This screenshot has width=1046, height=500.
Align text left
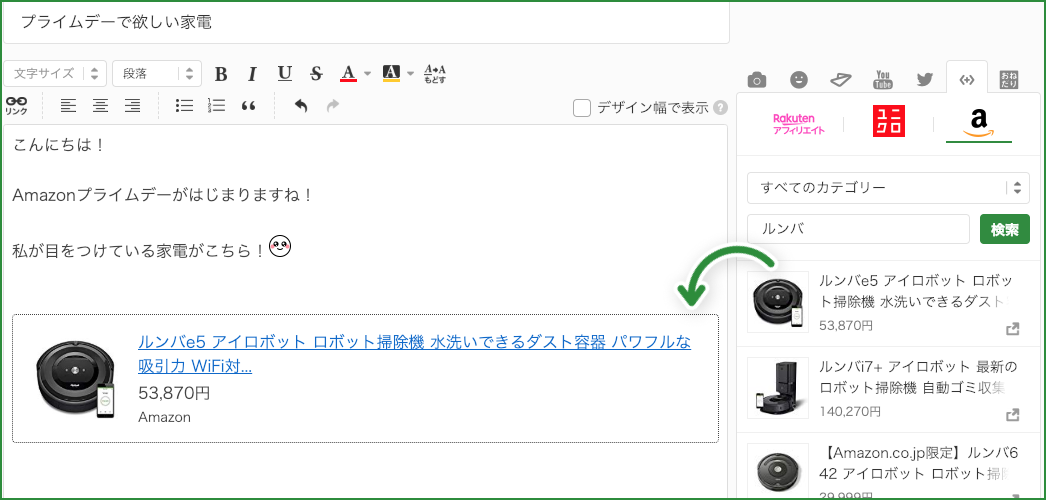click(68, 105)
